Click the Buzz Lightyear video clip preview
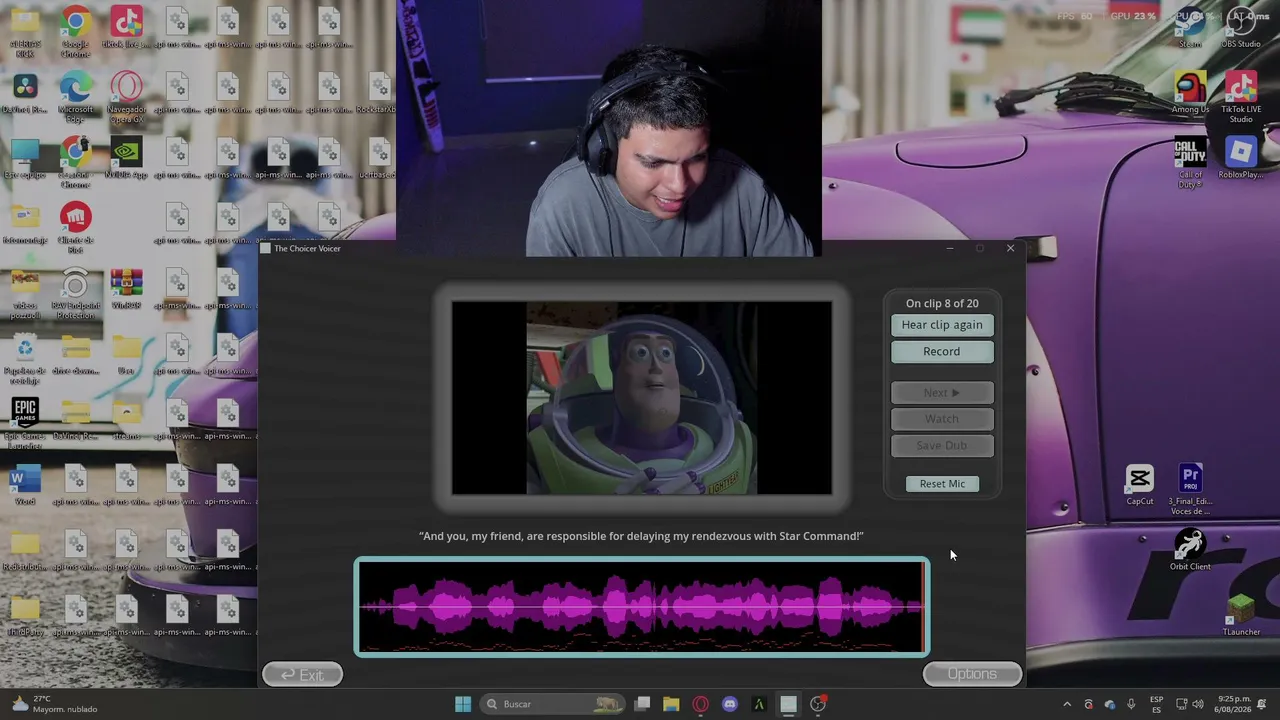This screenshot has height=720, width=1280. click(x=642, y=398)
